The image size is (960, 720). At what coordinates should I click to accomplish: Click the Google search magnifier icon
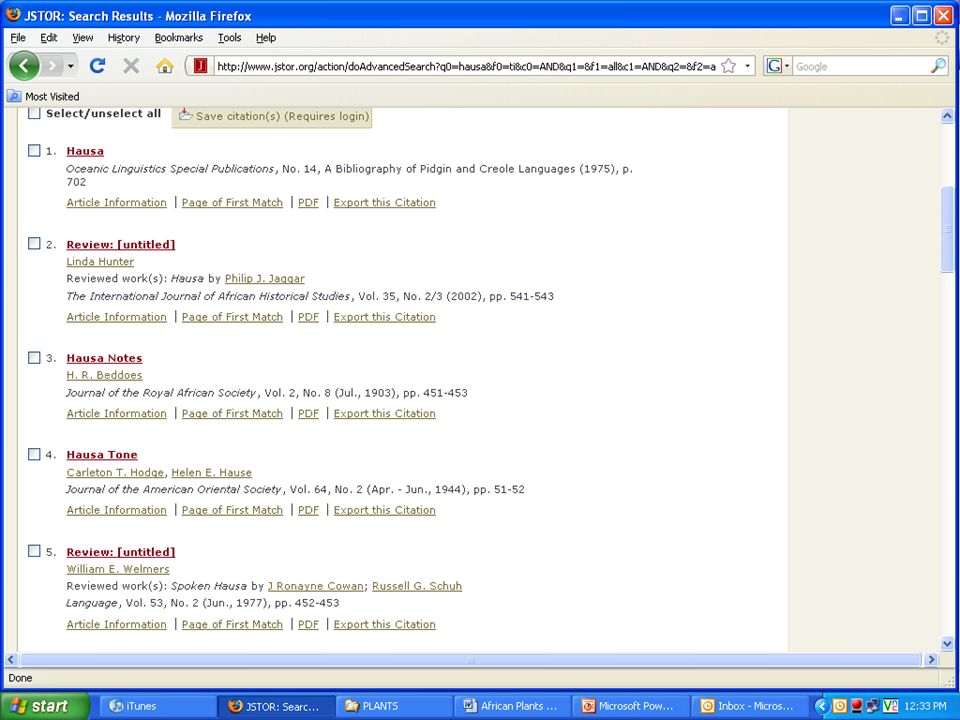(938, 66)
